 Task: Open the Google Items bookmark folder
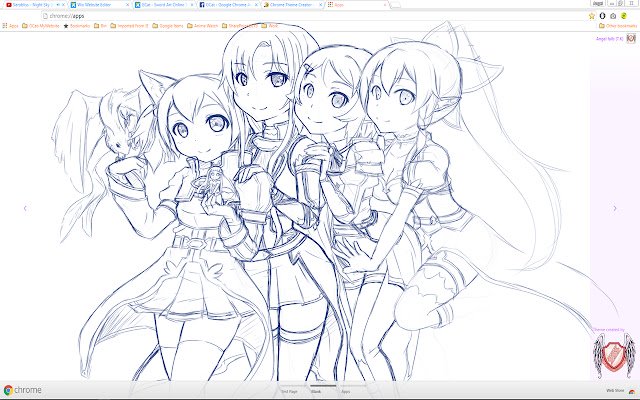168,26
